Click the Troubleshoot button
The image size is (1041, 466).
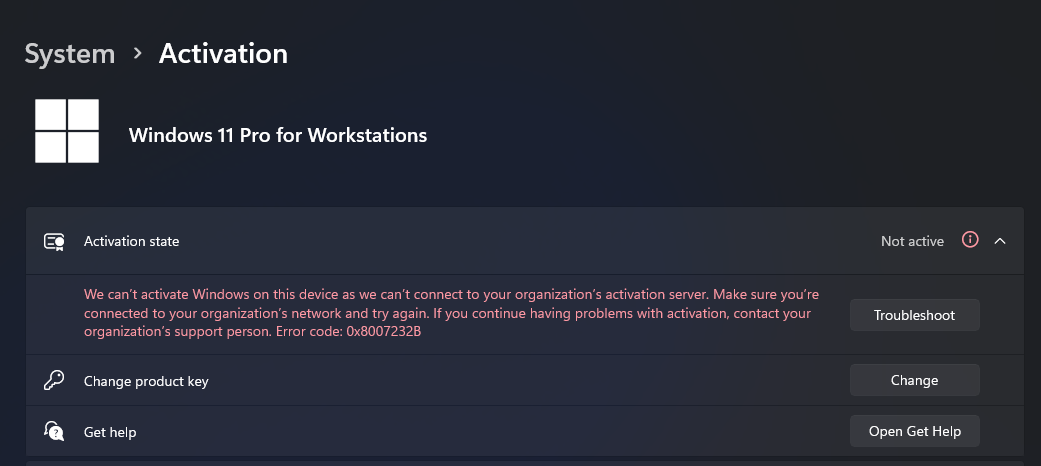(914, 315)
